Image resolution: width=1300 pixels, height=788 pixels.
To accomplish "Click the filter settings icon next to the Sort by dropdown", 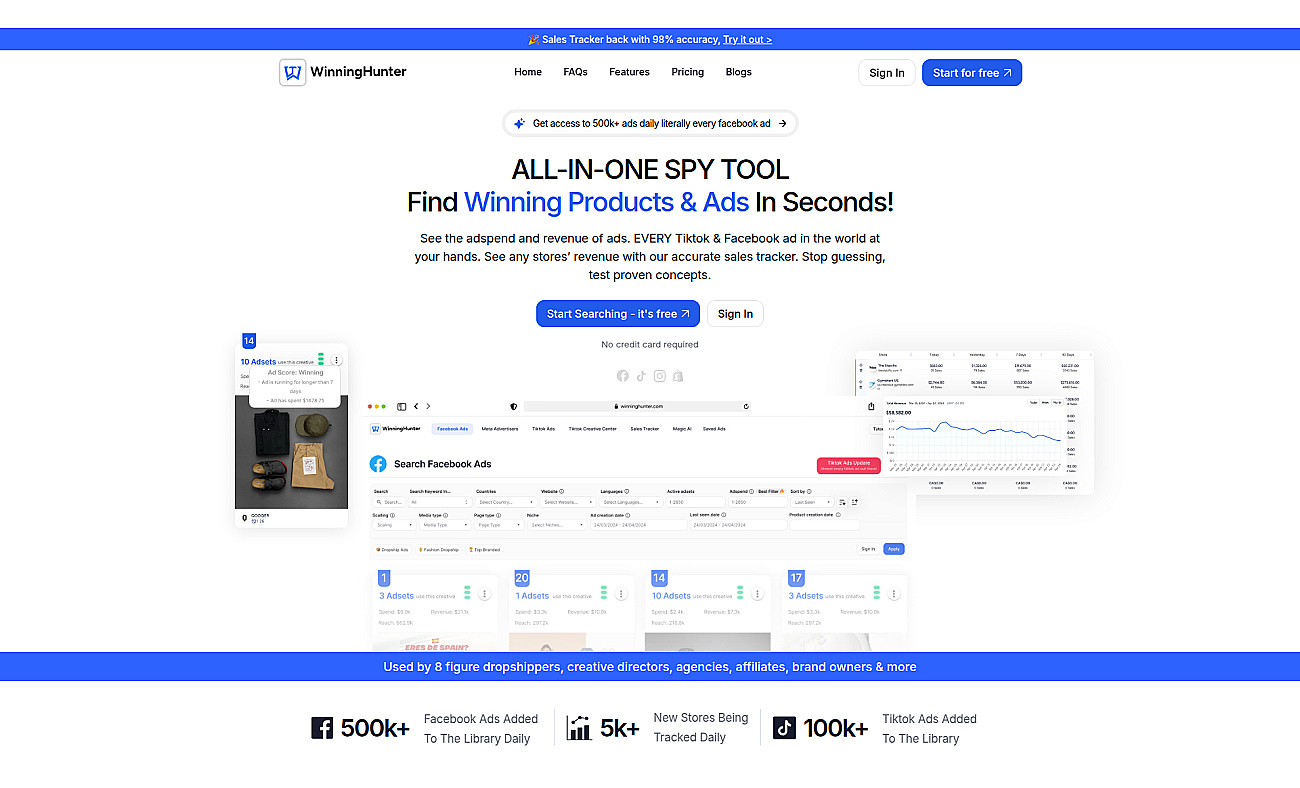I will [x=843, y=502].
